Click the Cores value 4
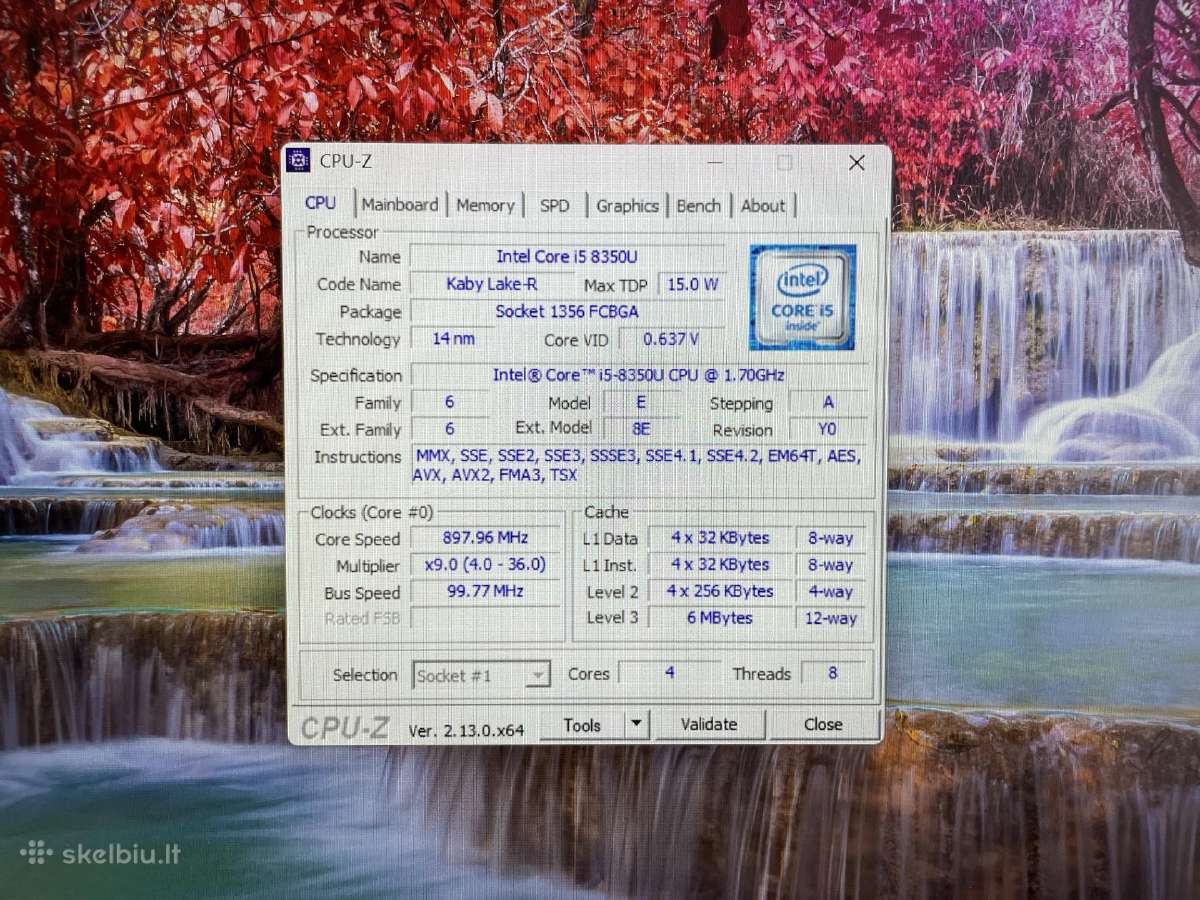1200x900 pixels. click(669, 673)
